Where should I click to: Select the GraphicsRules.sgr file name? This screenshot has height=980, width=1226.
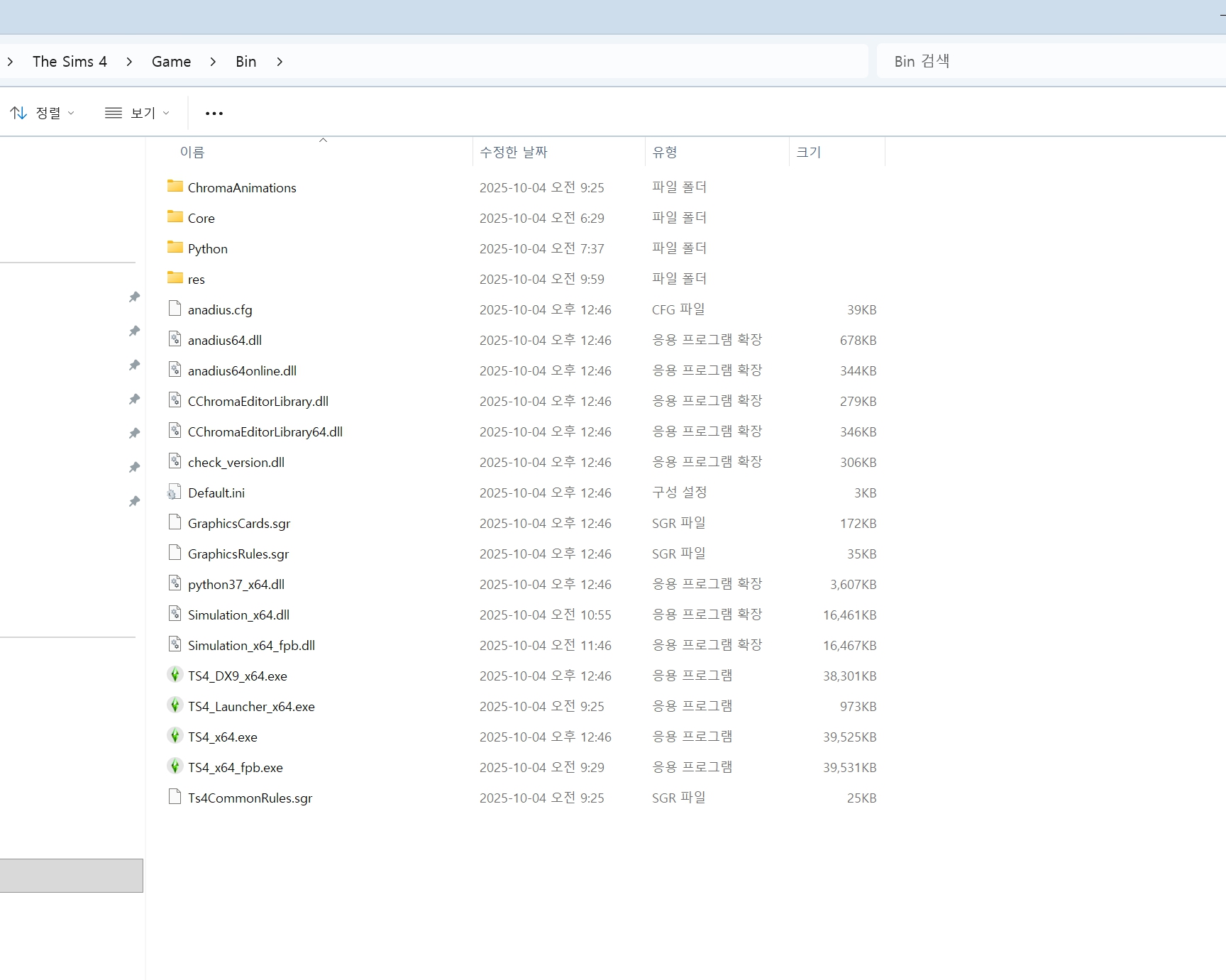tap(238, 554)
